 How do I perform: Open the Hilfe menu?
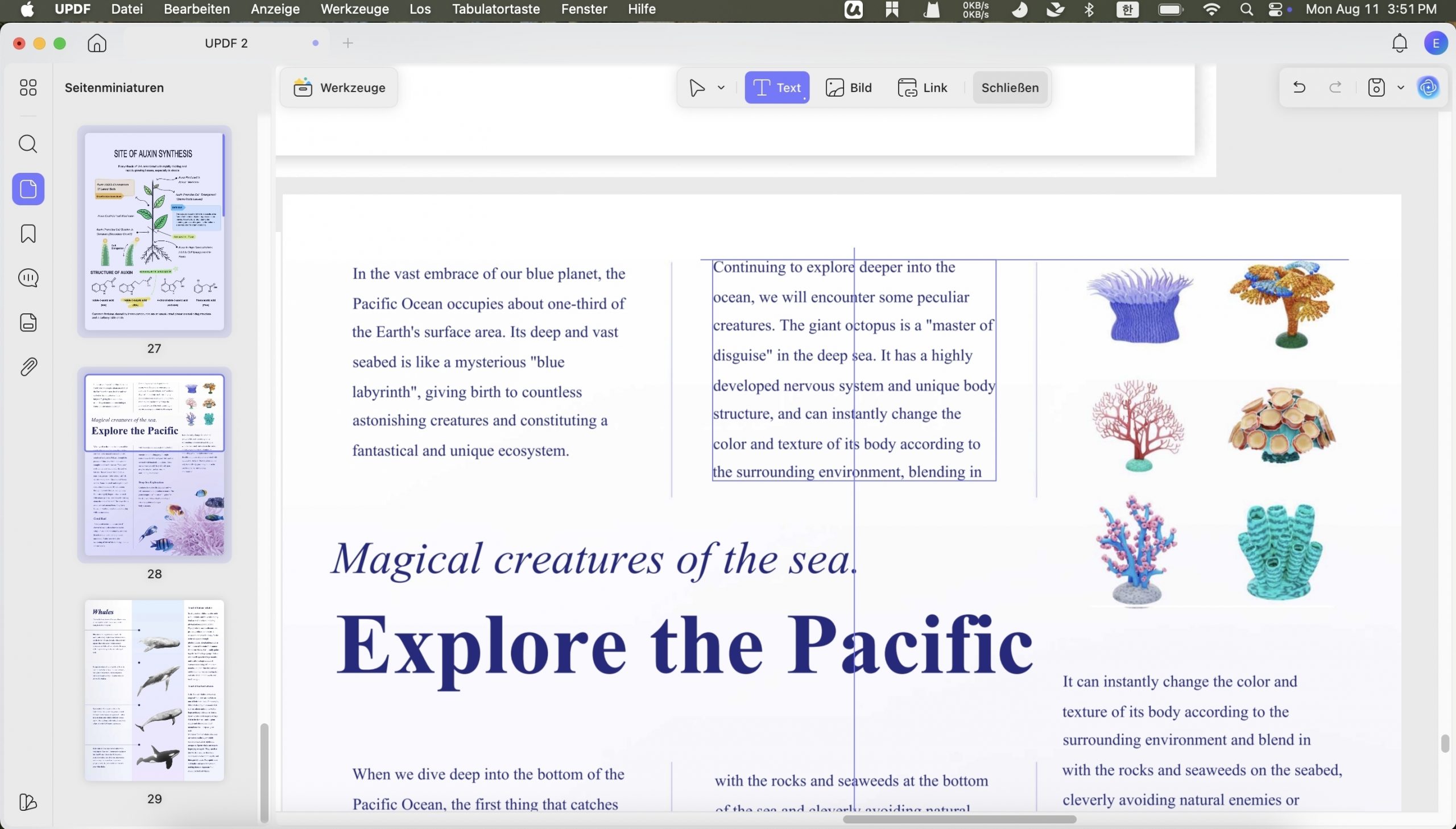[642, 9]
